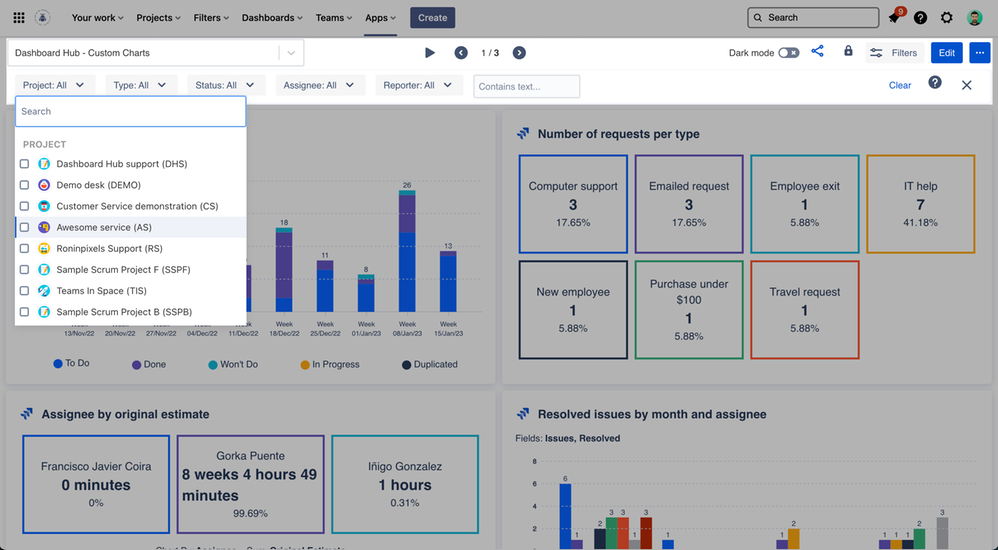The image size is (998, 550).
Task: Go to the previous dashboard page arrow
Action: 460,53
